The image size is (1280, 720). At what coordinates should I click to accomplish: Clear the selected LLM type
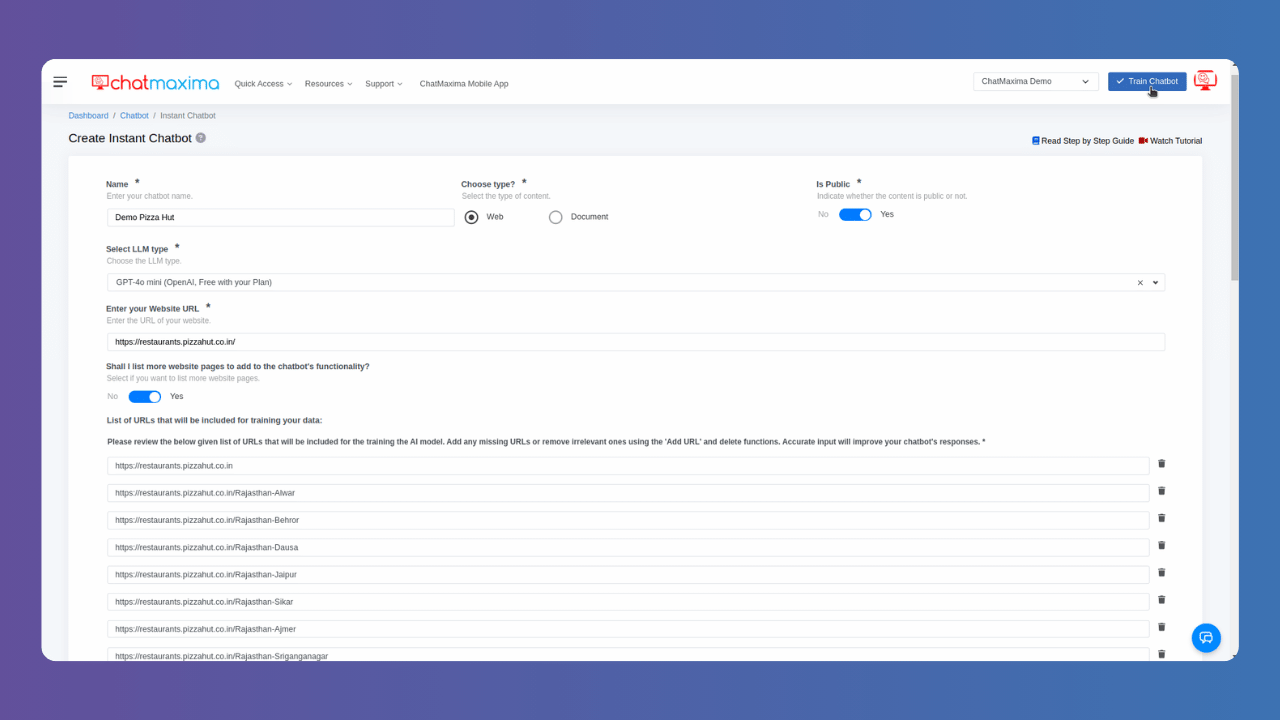point(1140,283)
